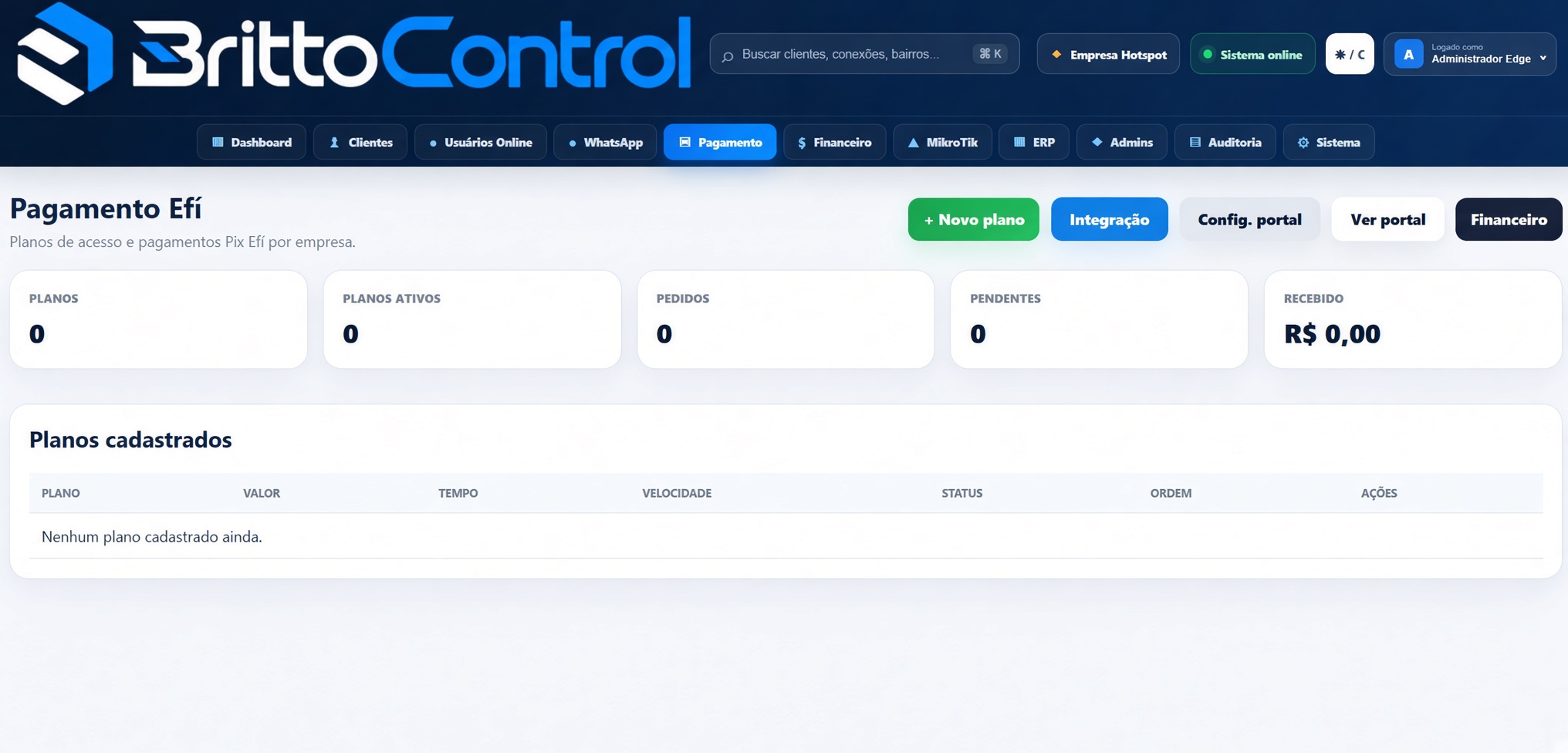Click the ⌘ K shortcut badge
The width and height of the screenshot is (1568, 753).
pyautogui.click(x=990, y=54)
